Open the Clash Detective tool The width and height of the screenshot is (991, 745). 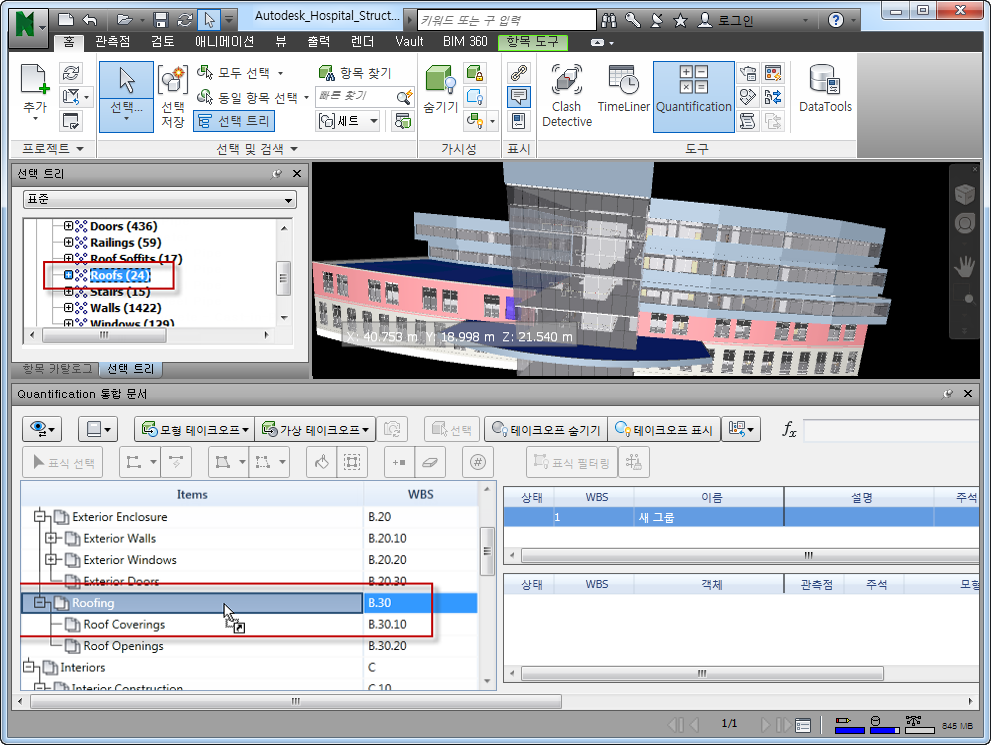(566, 96)
